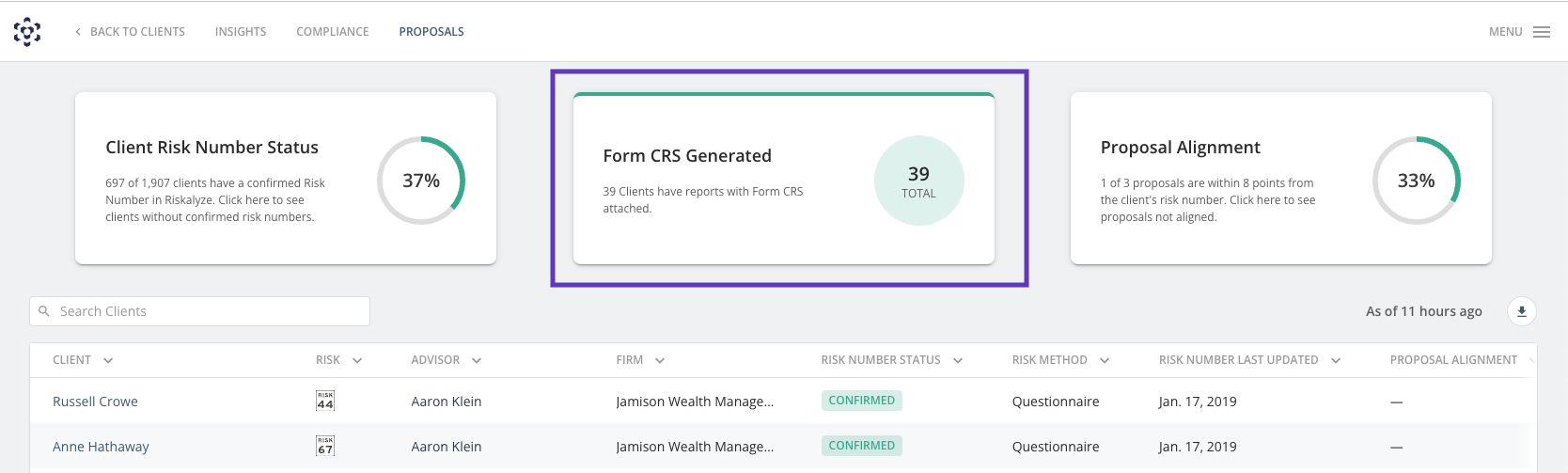The image size is (1568, 473).
Task: Click the back arrow chevron
Action: 78,32
